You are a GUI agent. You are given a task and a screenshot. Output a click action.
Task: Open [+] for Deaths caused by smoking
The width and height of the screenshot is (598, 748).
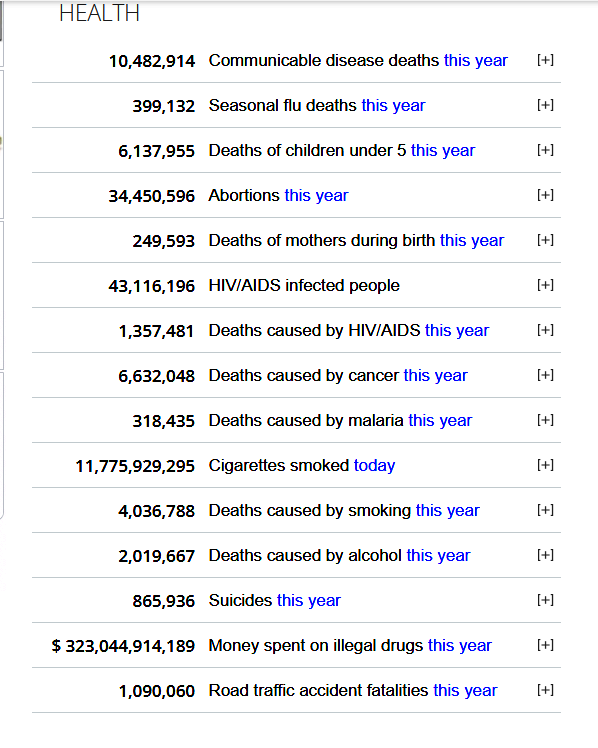click(545, 510)
